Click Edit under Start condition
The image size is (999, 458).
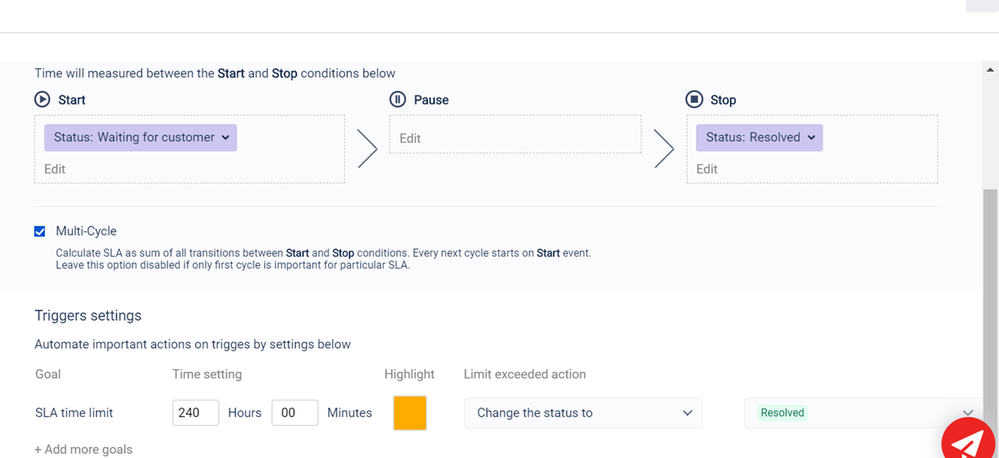pyautogui.click(x=55, y=169)
